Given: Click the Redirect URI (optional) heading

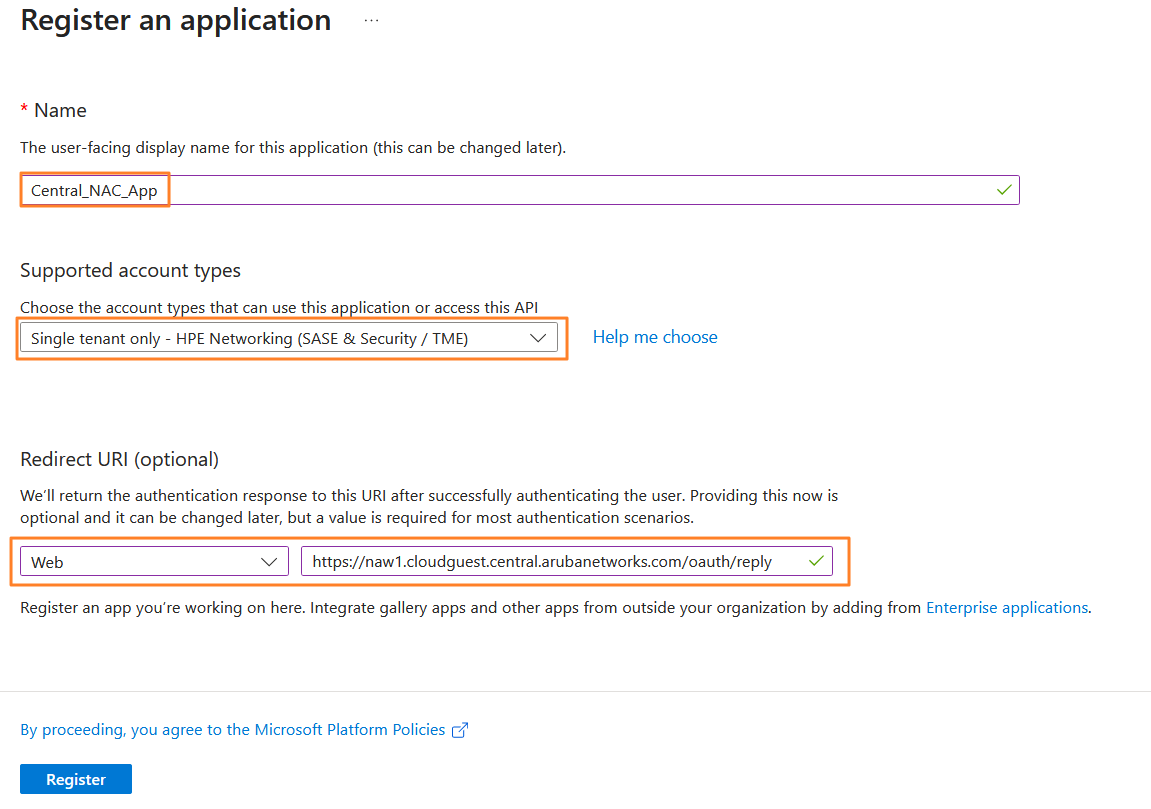Looking at the screenshot, I should 120,459.
